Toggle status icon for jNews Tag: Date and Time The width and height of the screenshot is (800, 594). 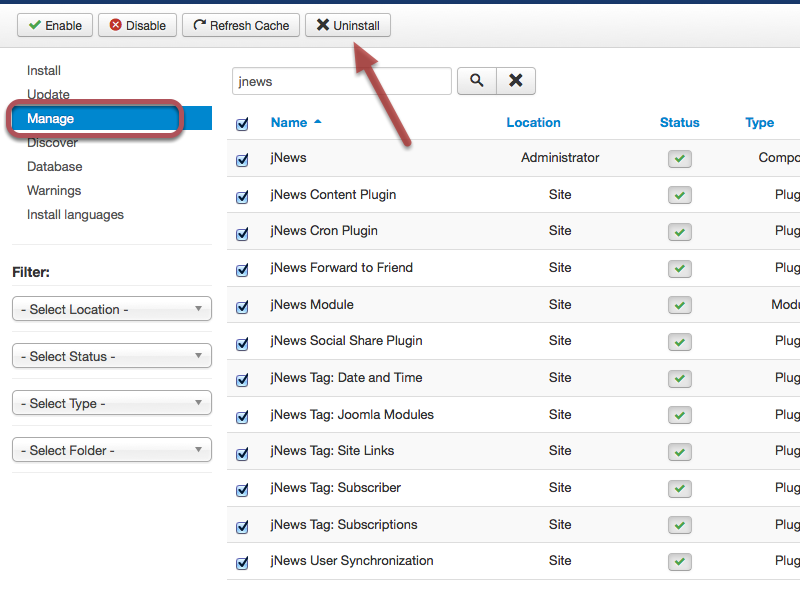[680, 379]
